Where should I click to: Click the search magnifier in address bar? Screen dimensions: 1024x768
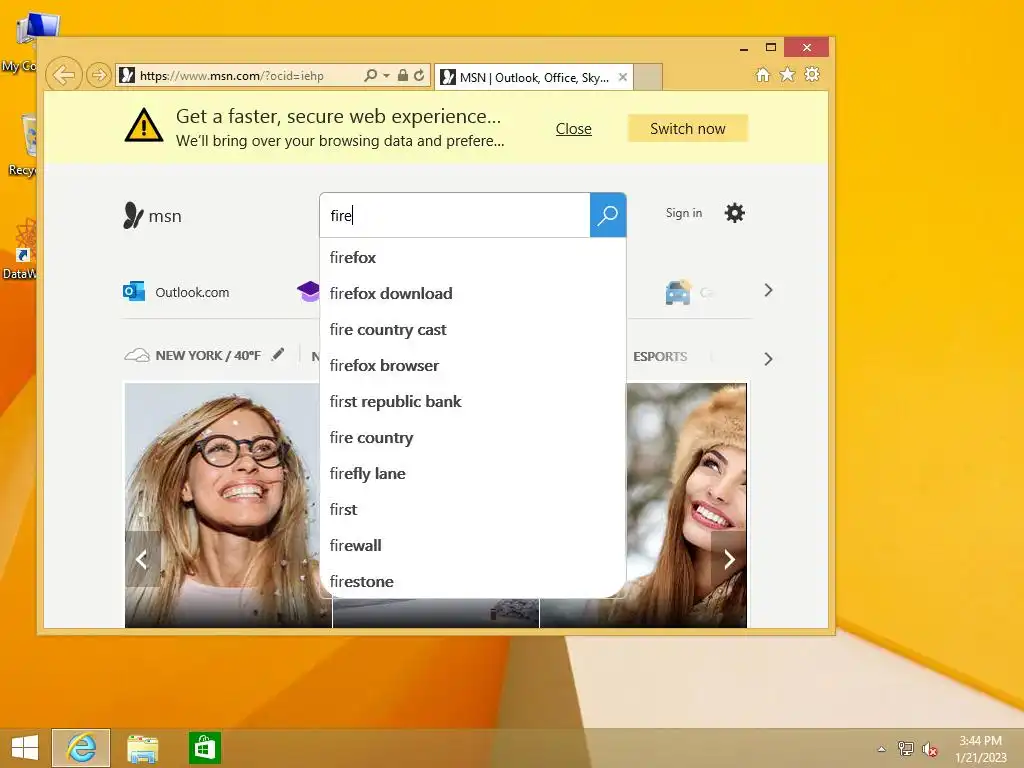(x=370, y=76)
